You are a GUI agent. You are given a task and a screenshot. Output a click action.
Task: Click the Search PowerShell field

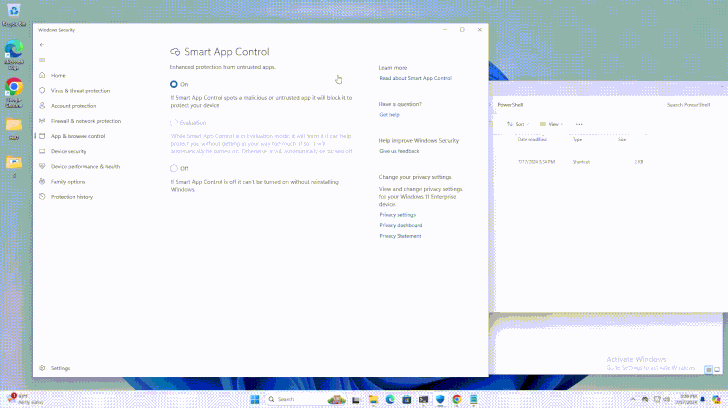point(690,104)
